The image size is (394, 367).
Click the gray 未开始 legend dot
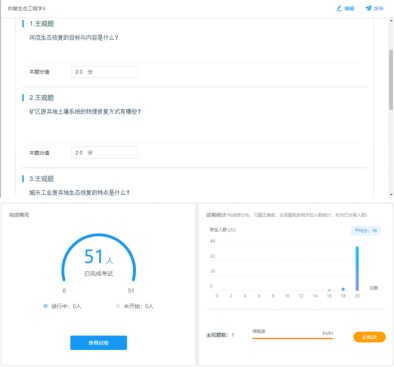pos(118,306)
